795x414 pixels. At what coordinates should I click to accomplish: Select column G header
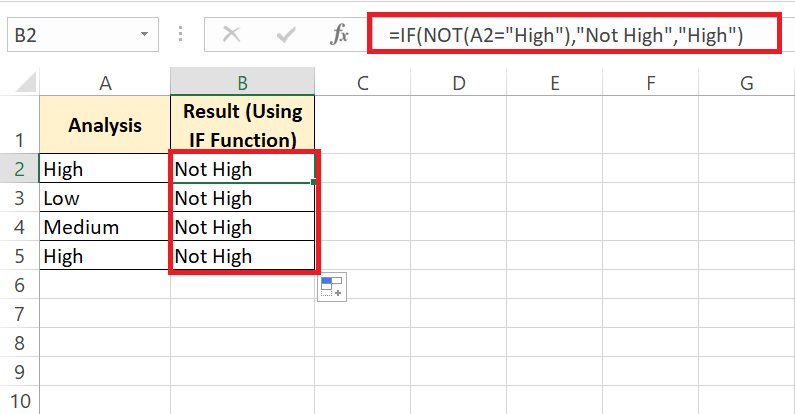(746, 83)
